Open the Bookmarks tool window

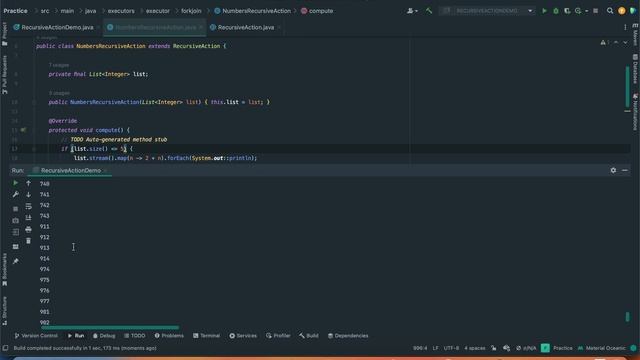4,269
